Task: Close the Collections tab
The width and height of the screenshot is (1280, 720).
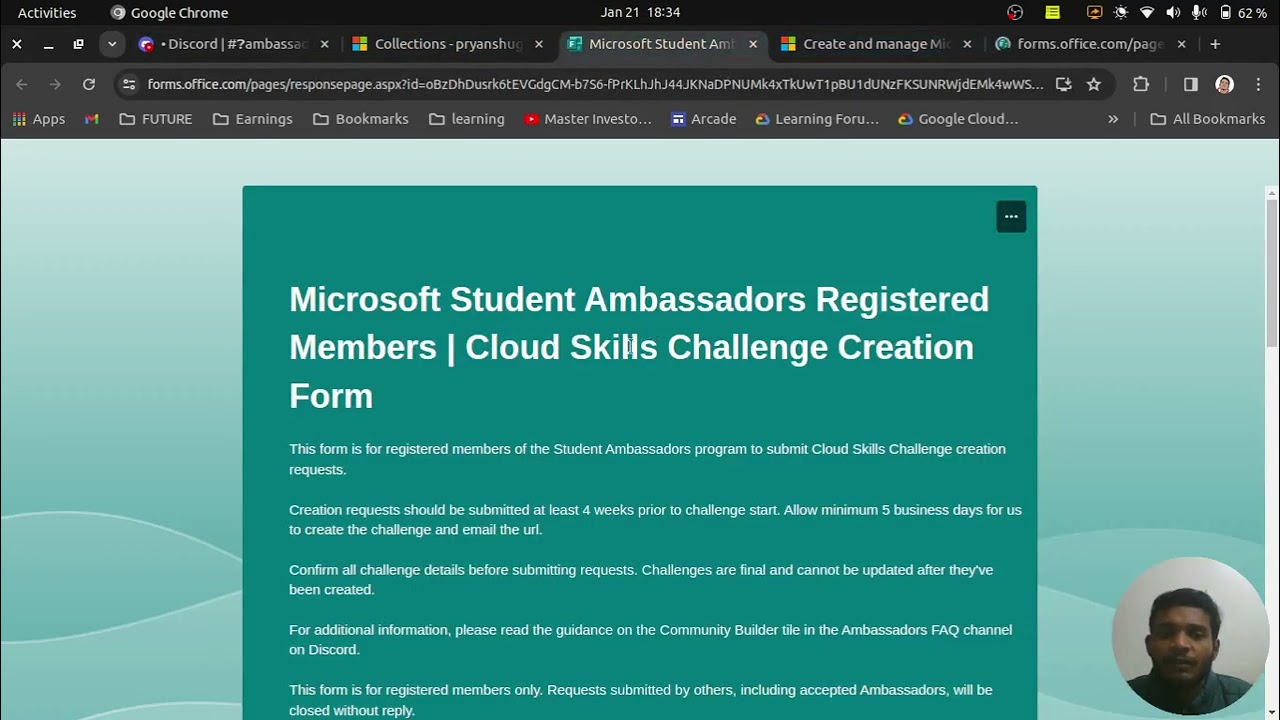Action: tap(539, 44)
